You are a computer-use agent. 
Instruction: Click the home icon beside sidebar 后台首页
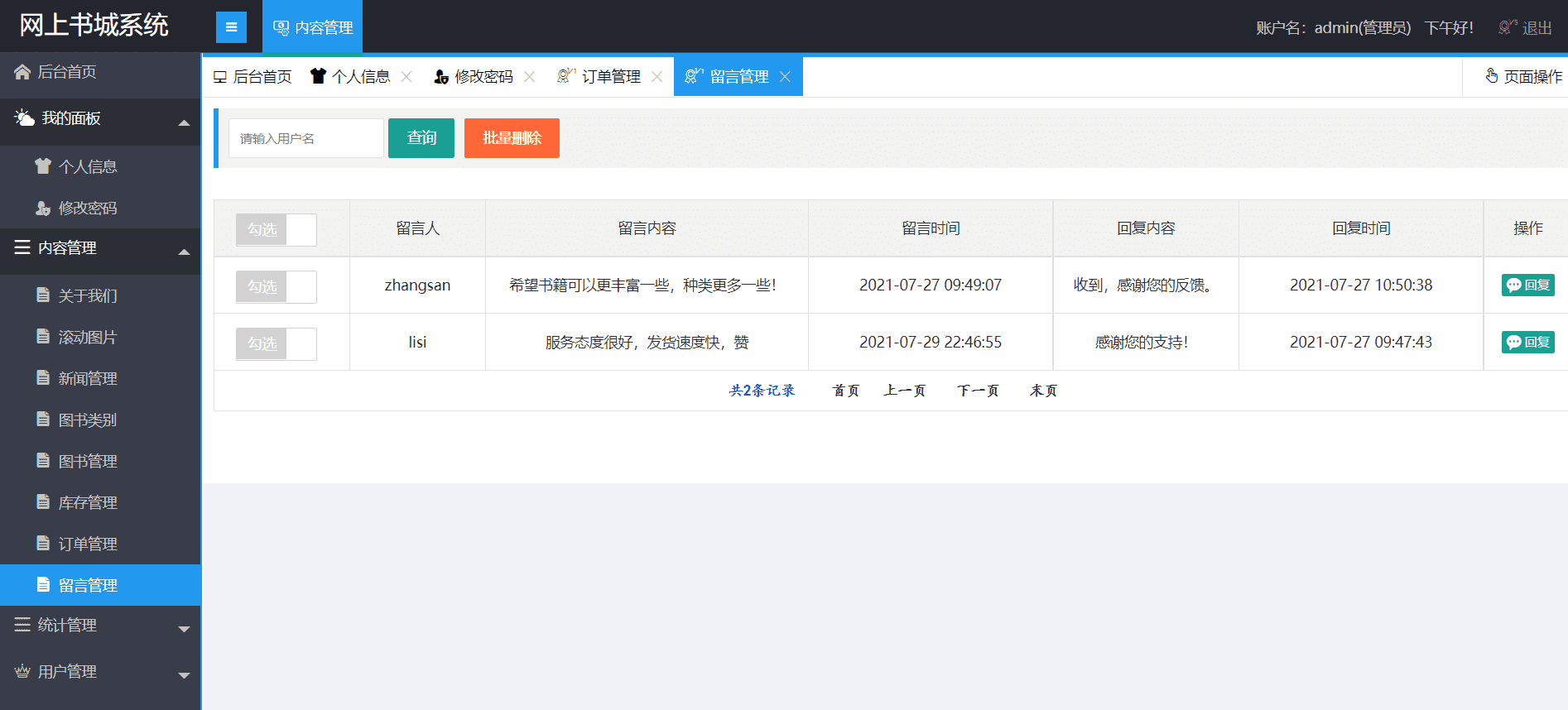pos(22,72)
